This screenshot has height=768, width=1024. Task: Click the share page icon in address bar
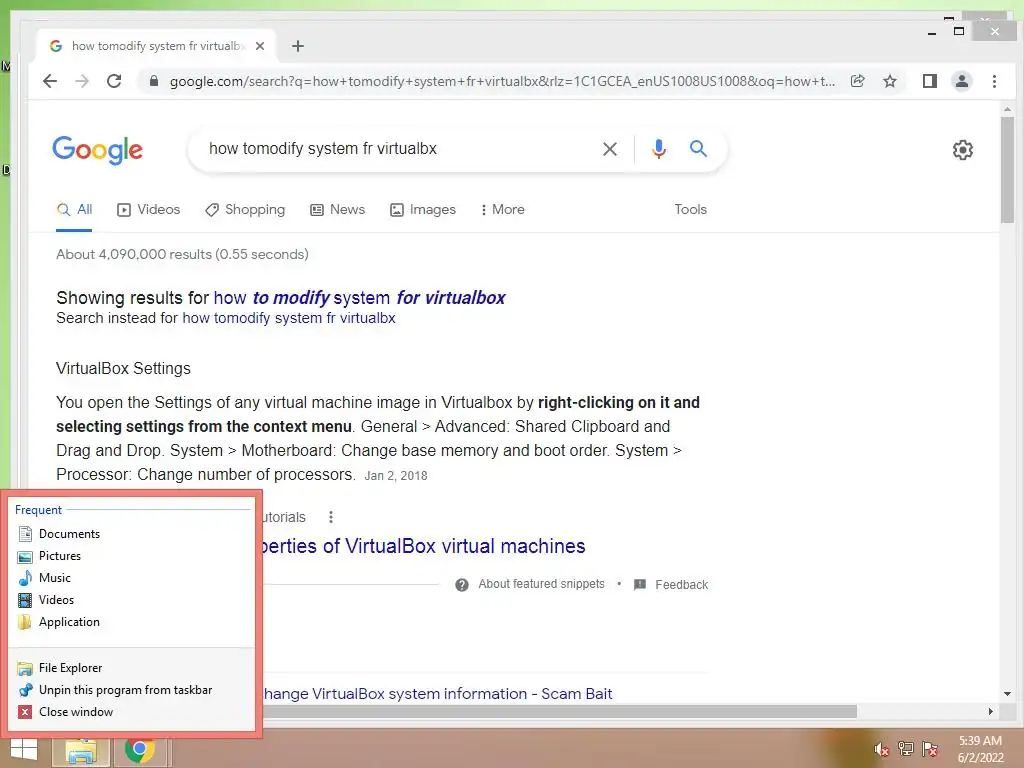coord(857,81)
